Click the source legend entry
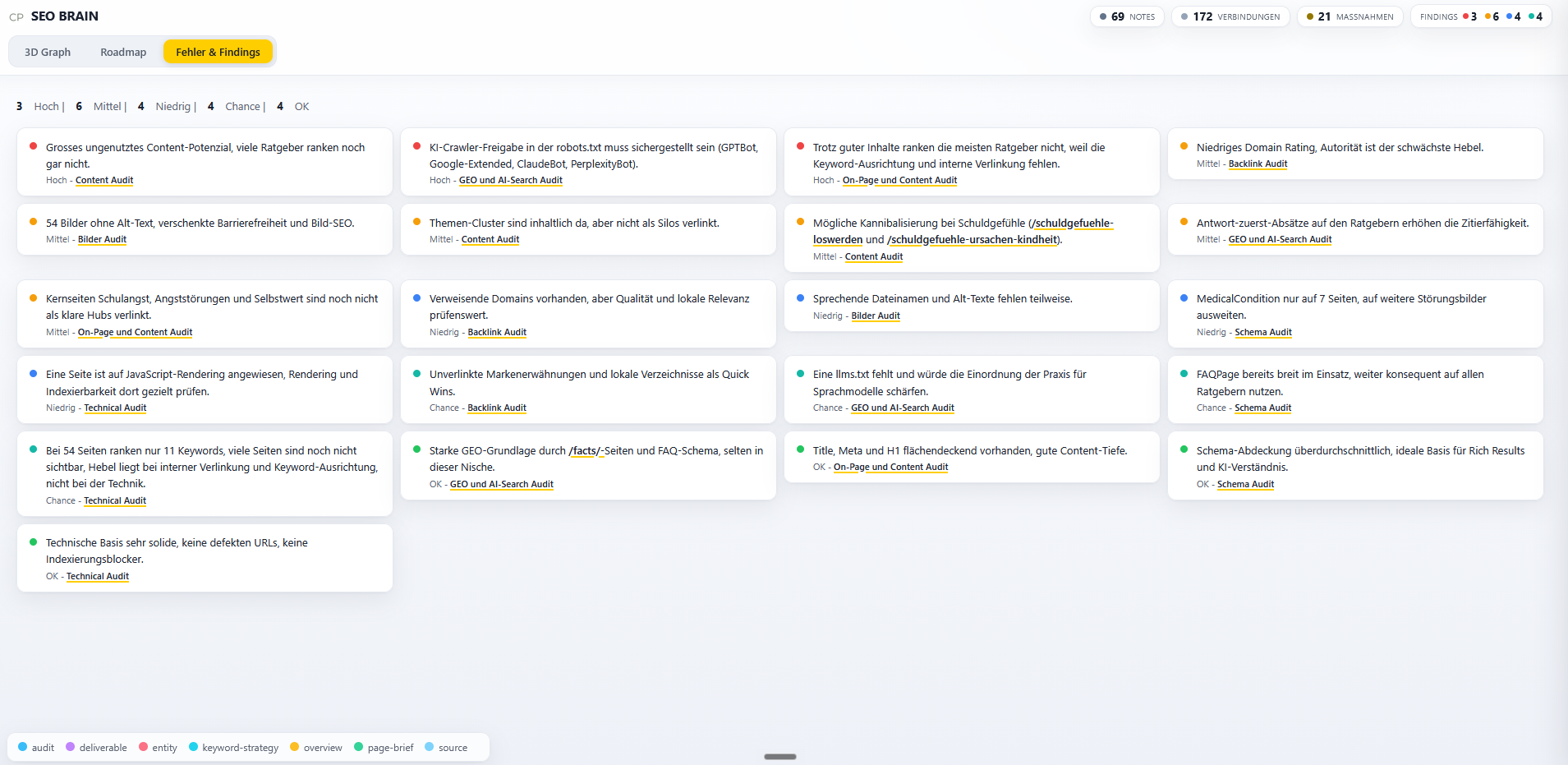 [x=446, y=748]
